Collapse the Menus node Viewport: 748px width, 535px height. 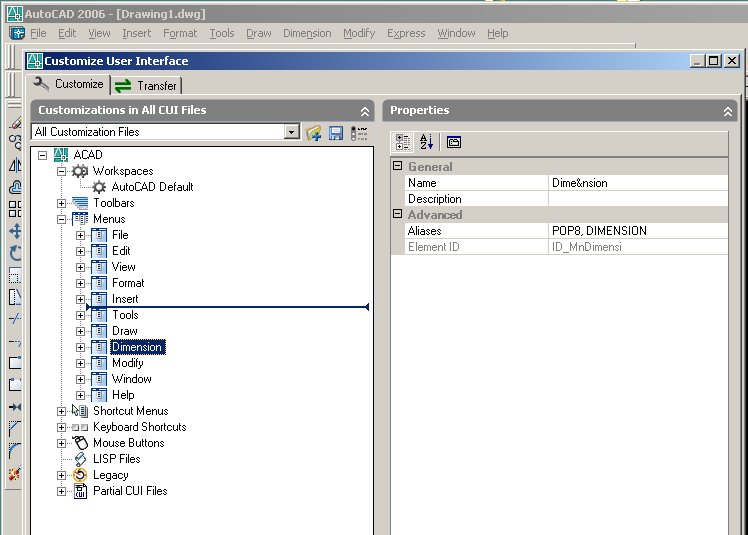click(x=62, y=220)
